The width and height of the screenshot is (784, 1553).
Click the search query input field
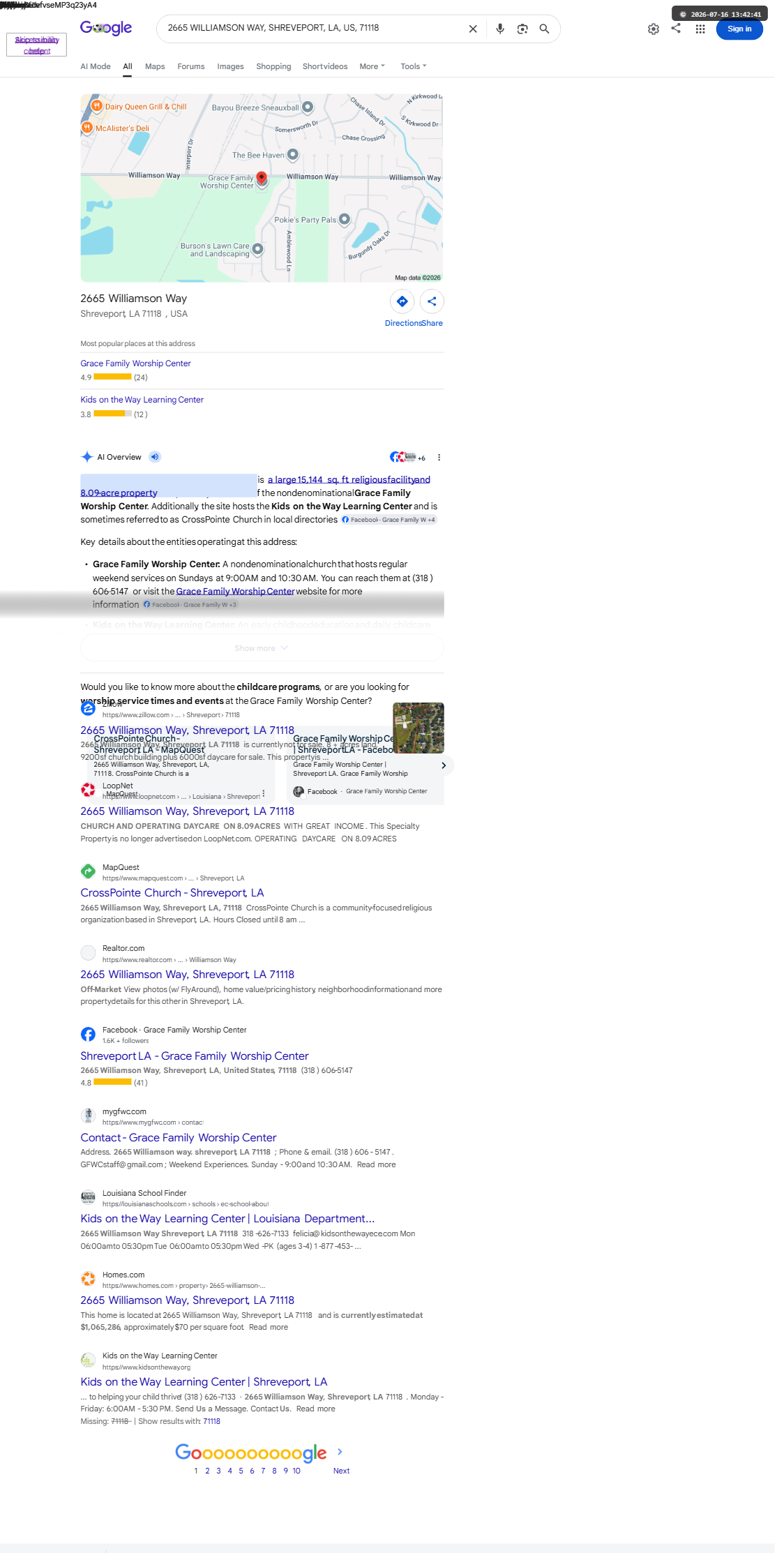click(x=314, y=28)
